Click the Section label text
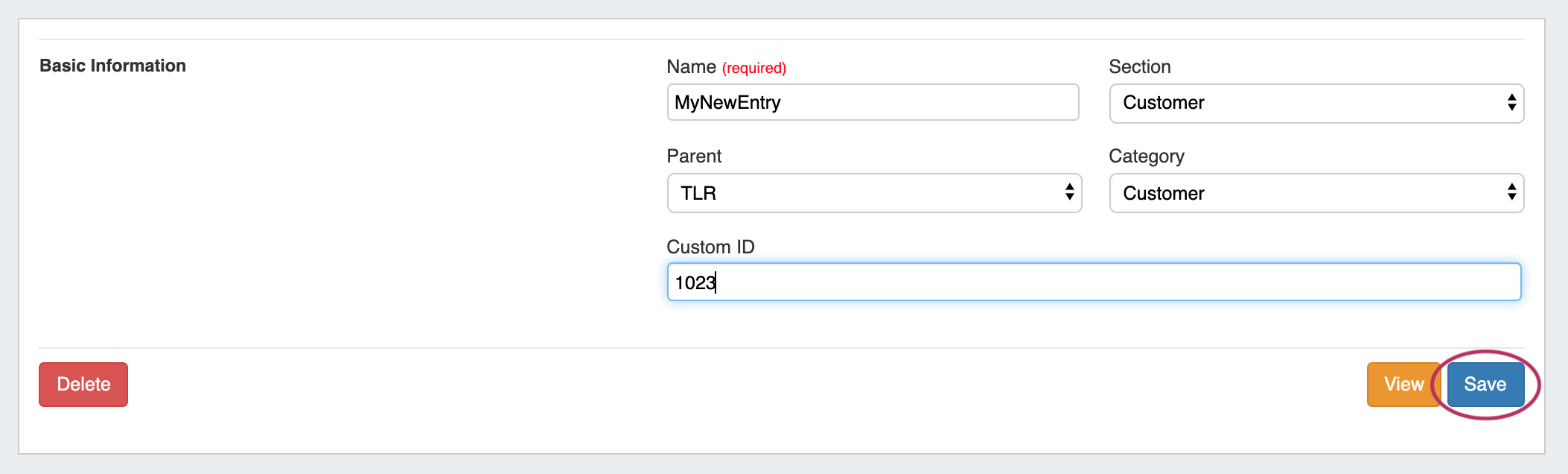The height and width of the screenshot is (474, 1568). click(1139, 67)
